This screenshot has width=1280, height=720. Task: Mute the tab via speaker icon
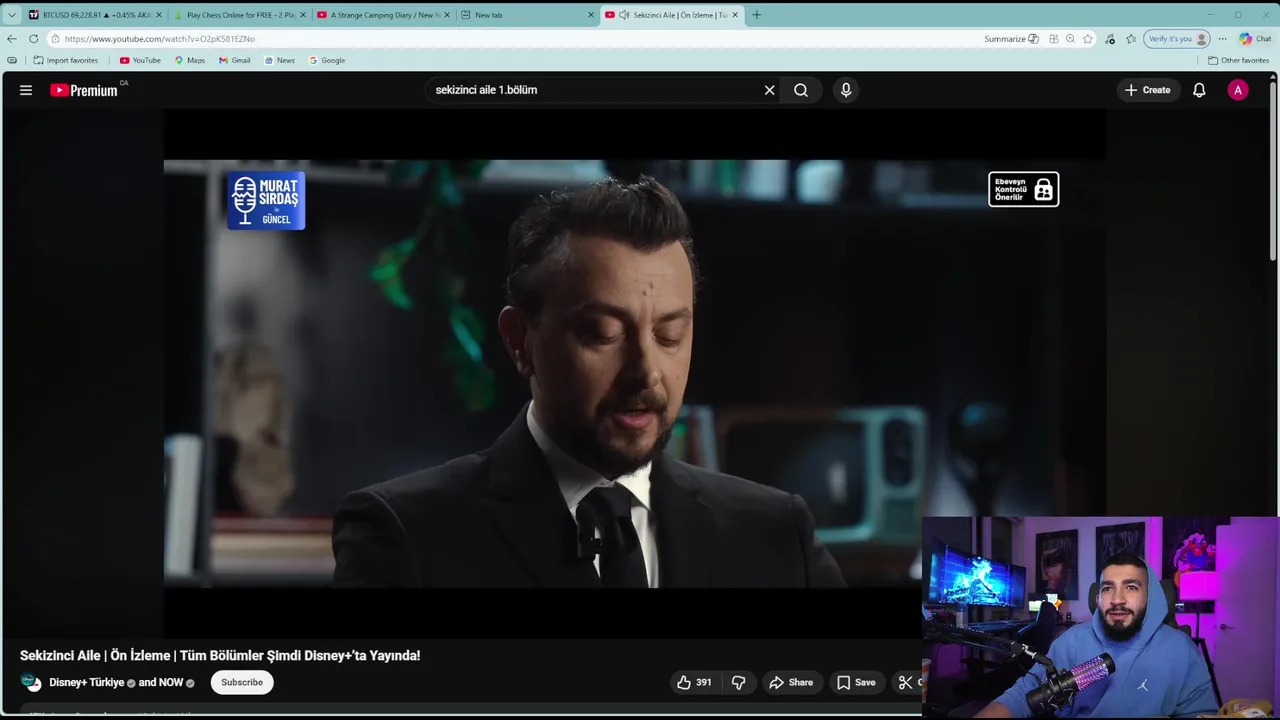coord(624,15)
